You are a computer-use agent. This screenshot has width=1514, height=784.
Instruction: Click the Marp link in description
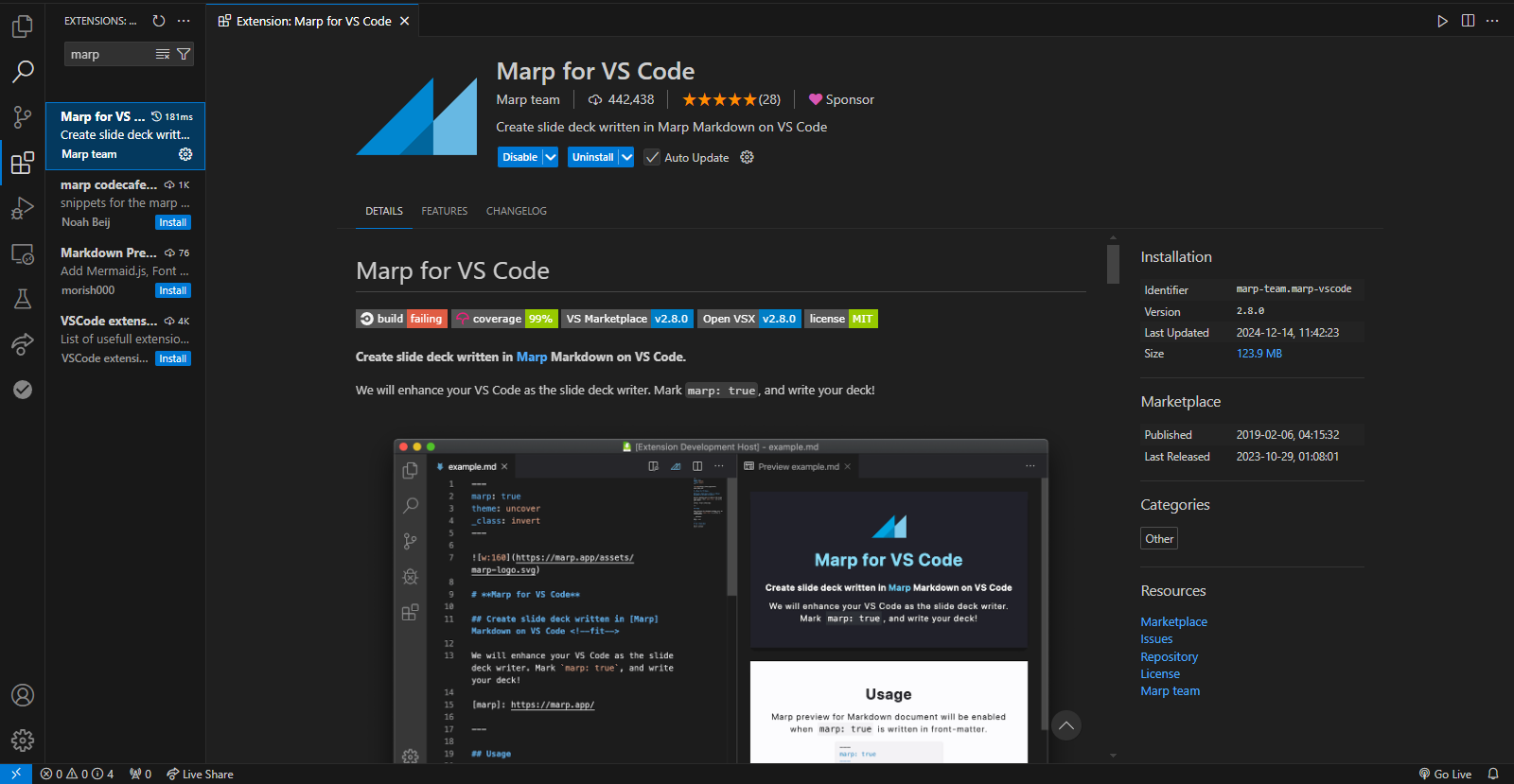coord(532,357)
